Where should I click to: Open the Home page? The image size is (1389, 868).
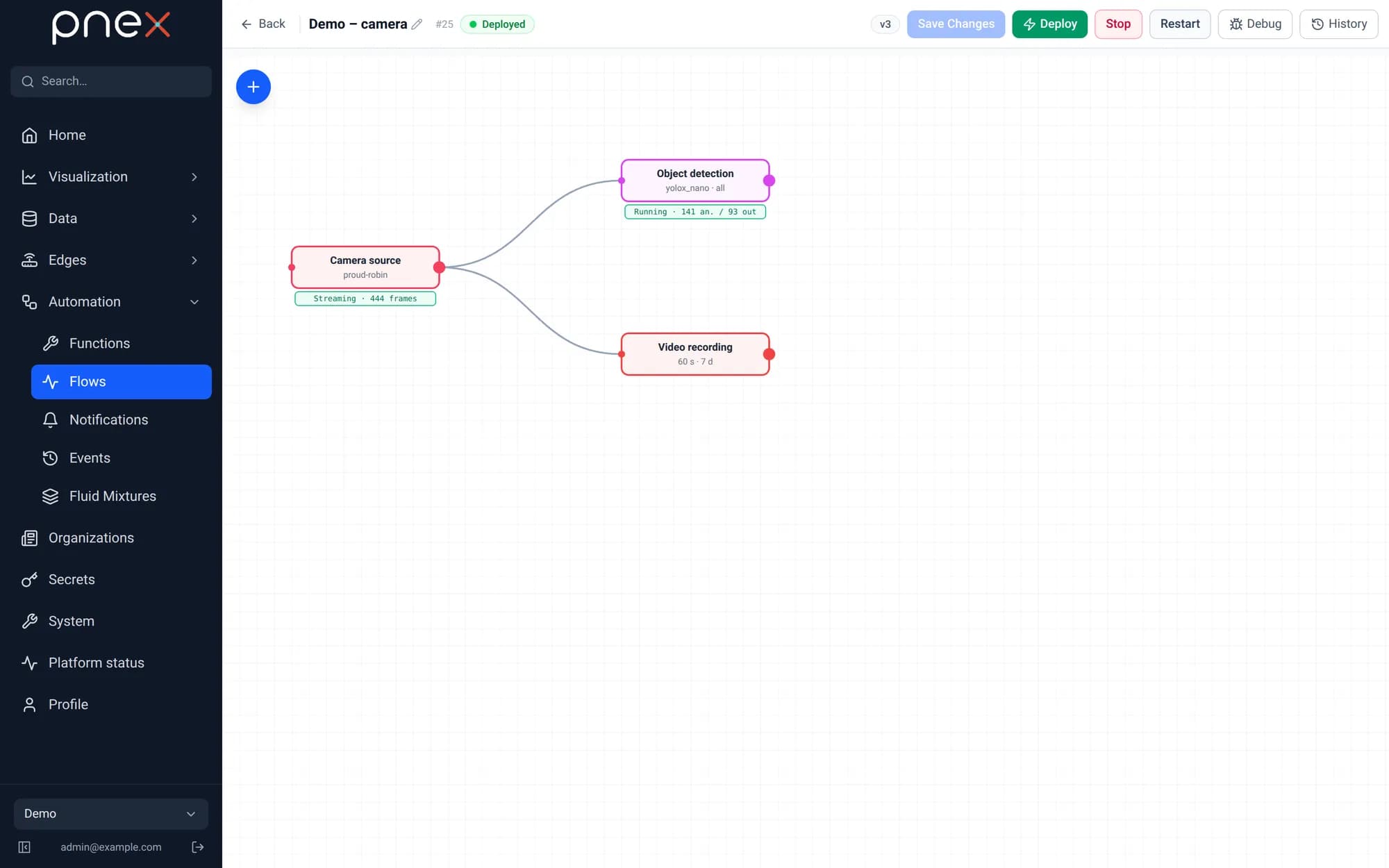[111, 135]
